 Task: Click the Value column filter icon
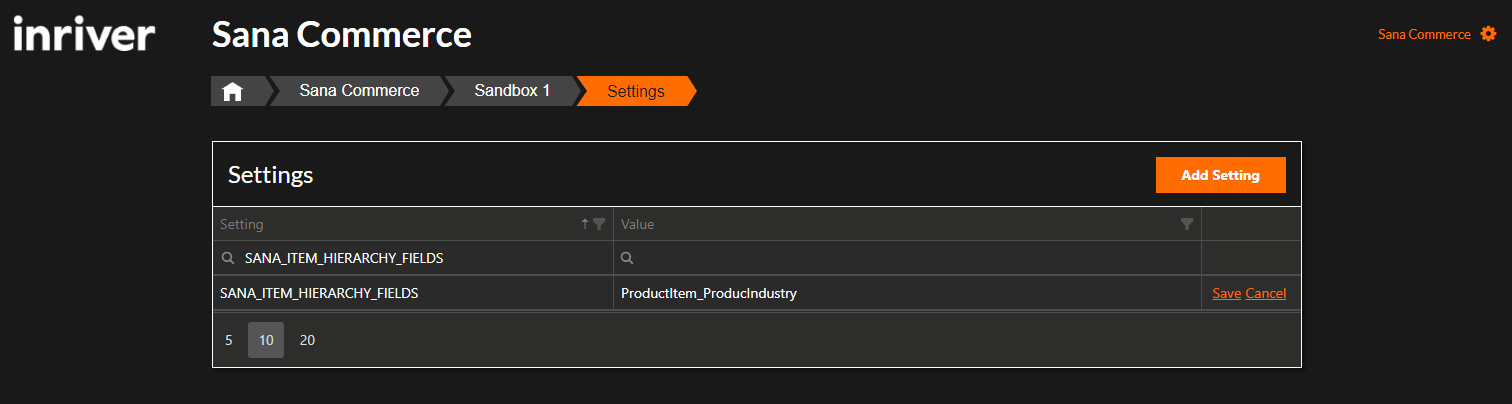[x=1187, y=224]
